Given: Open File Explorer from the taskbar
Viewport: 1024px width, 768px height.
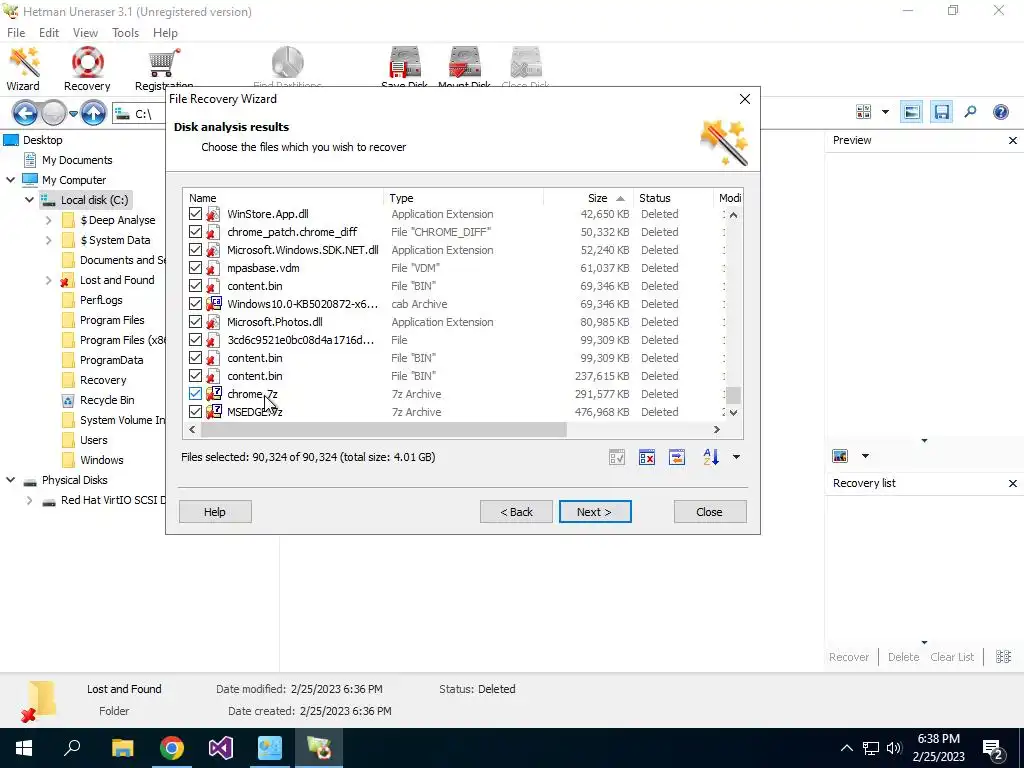Looking at the screenshot, I should coord(123,748).
